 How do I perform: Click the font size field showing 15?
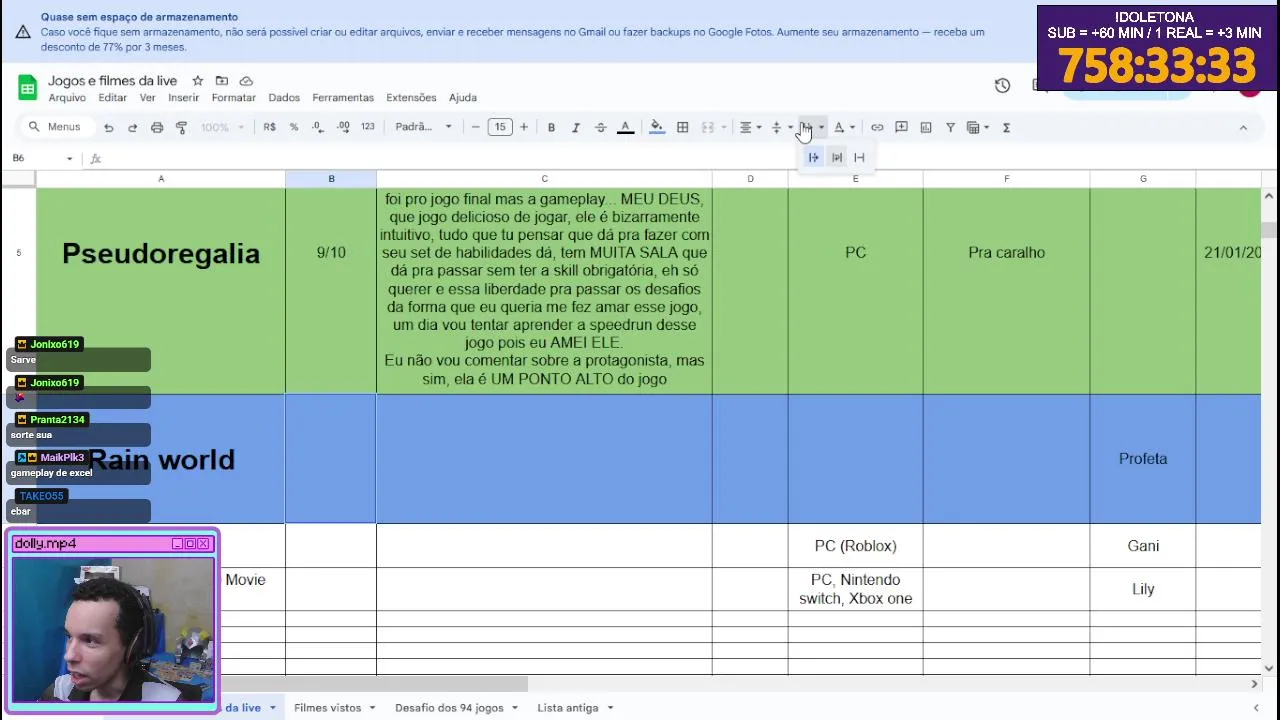pyautogui.click(x=499, y=127)
